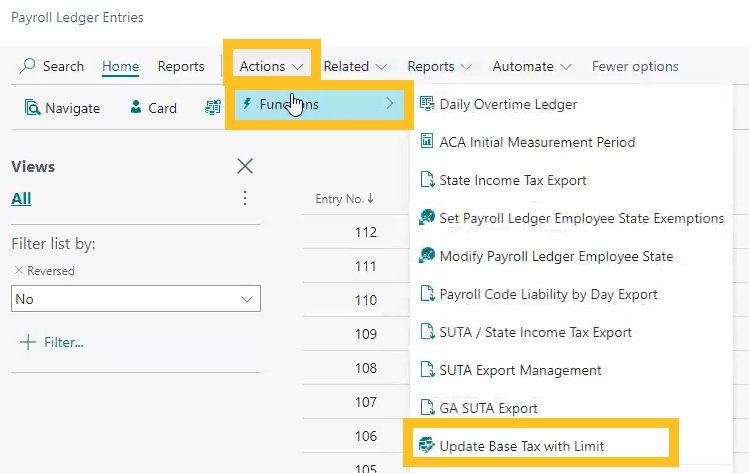
Task: Choose Payroll Code Liability by Day Export
Action: point(548,294)
